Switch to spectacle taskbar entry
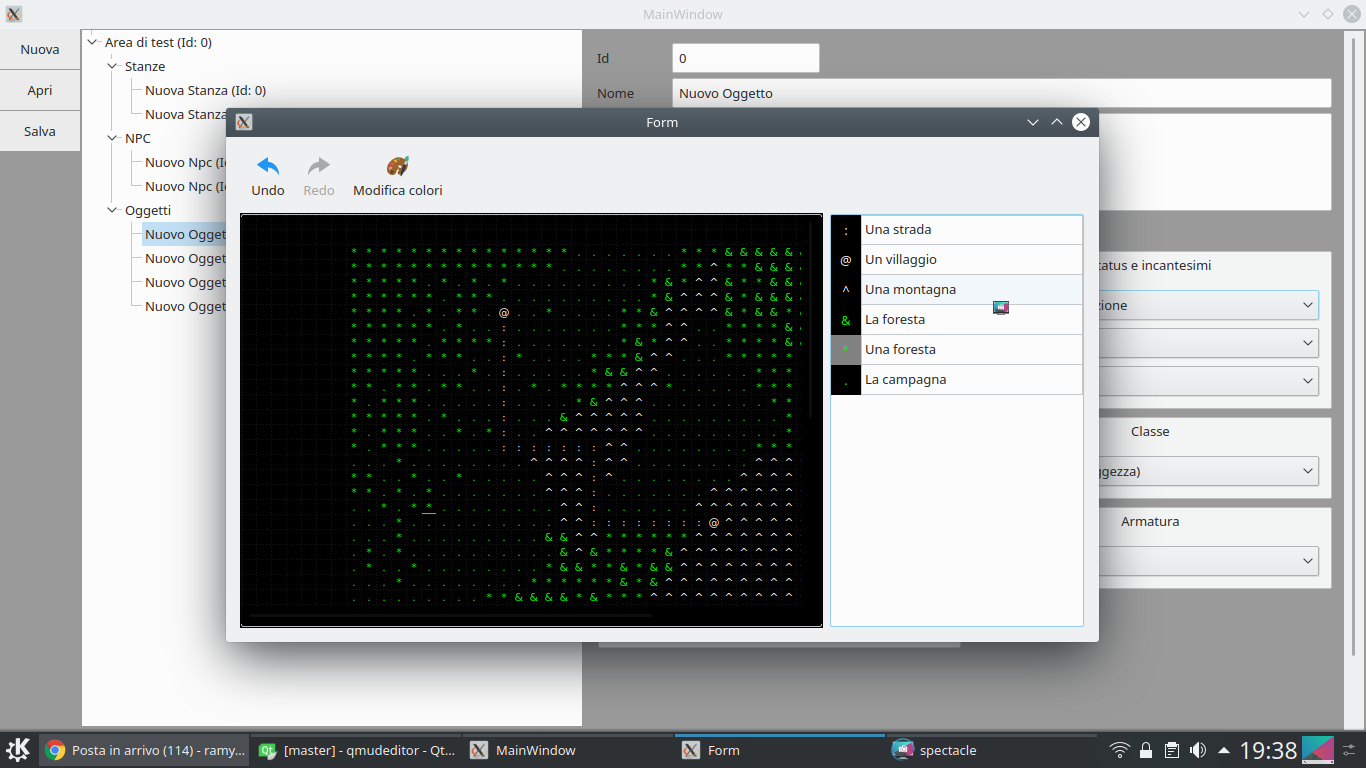This screenshot has width=1366, height=768. click(x=992, y=750)
